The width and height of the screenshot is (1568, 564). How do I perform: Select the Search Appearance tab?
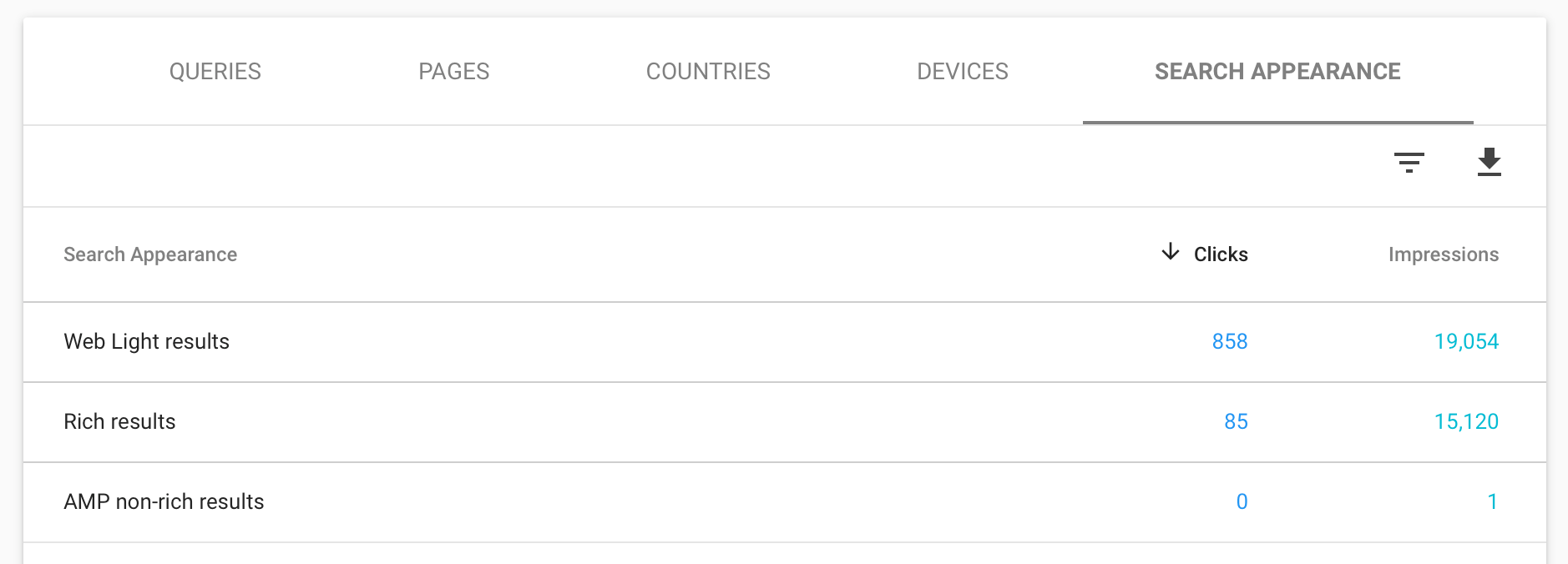pos(1277,72)
